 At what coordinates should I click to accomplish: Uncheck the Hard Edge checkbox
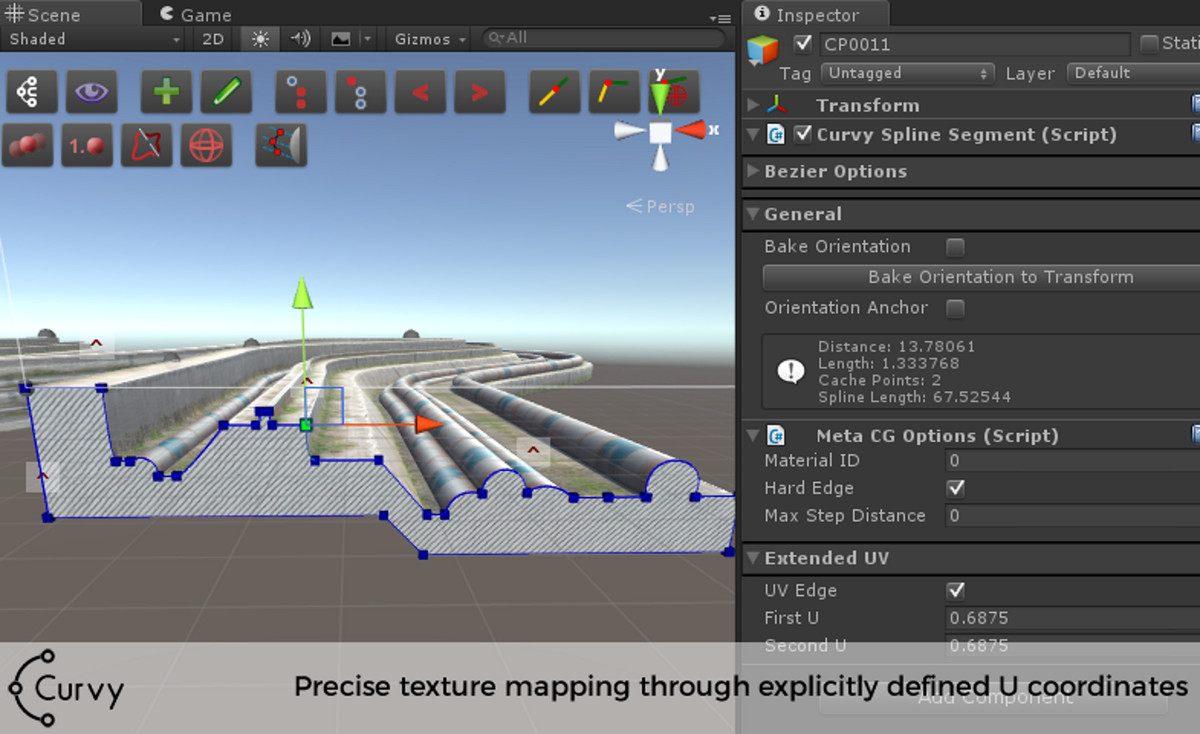[955, 488]
